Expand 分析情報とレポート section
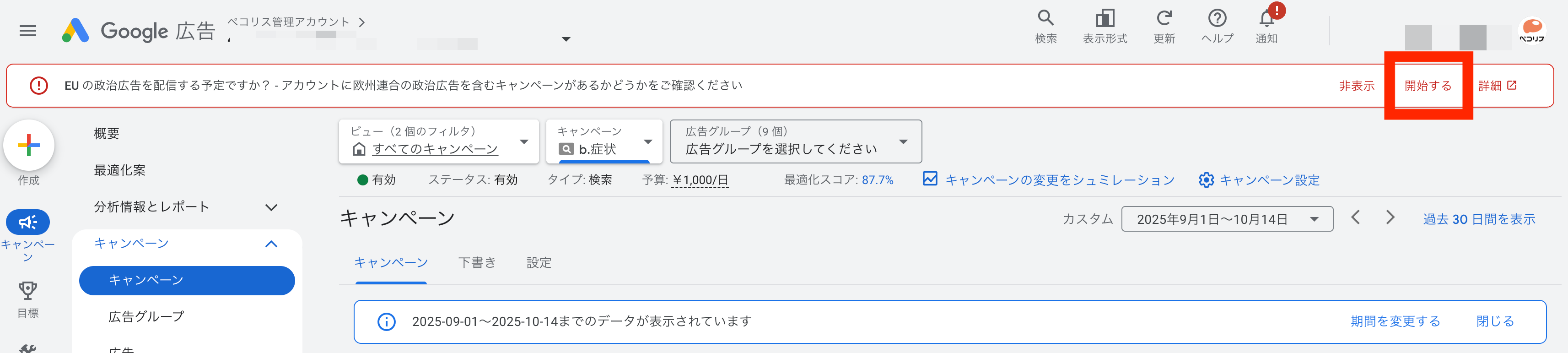Screen dimensions: 1568x353 [271, 207]
